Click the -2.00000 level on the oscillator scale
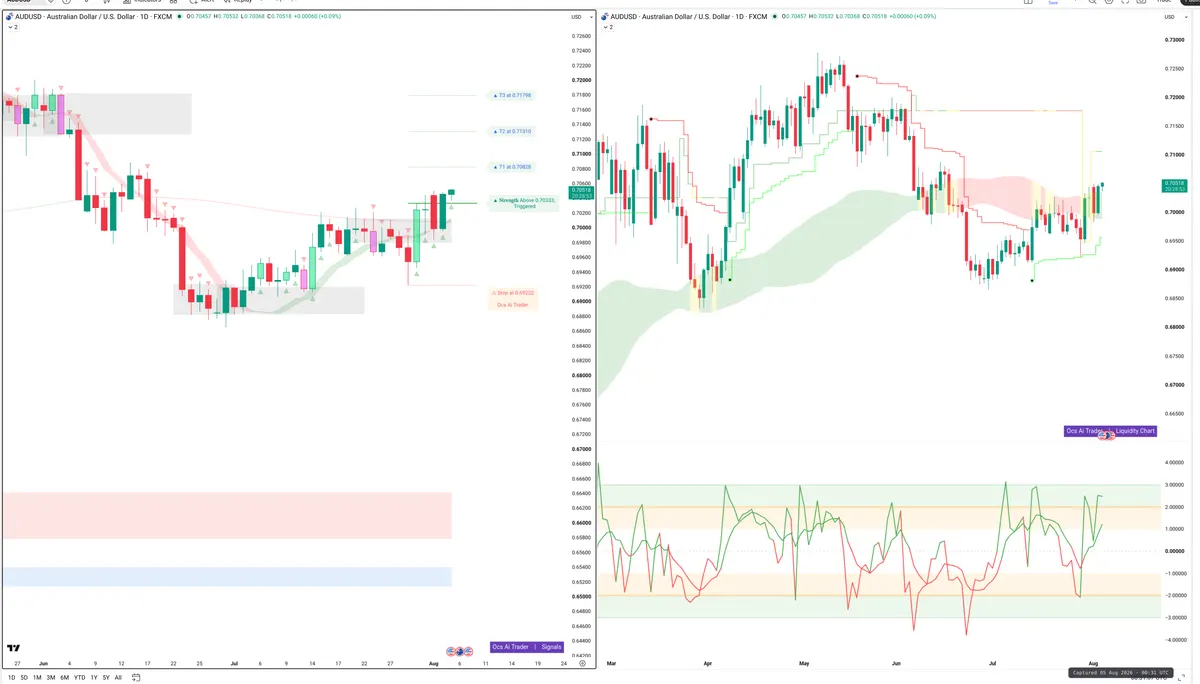Screen dimensions: 1200x684 [x=1174, y=595]
